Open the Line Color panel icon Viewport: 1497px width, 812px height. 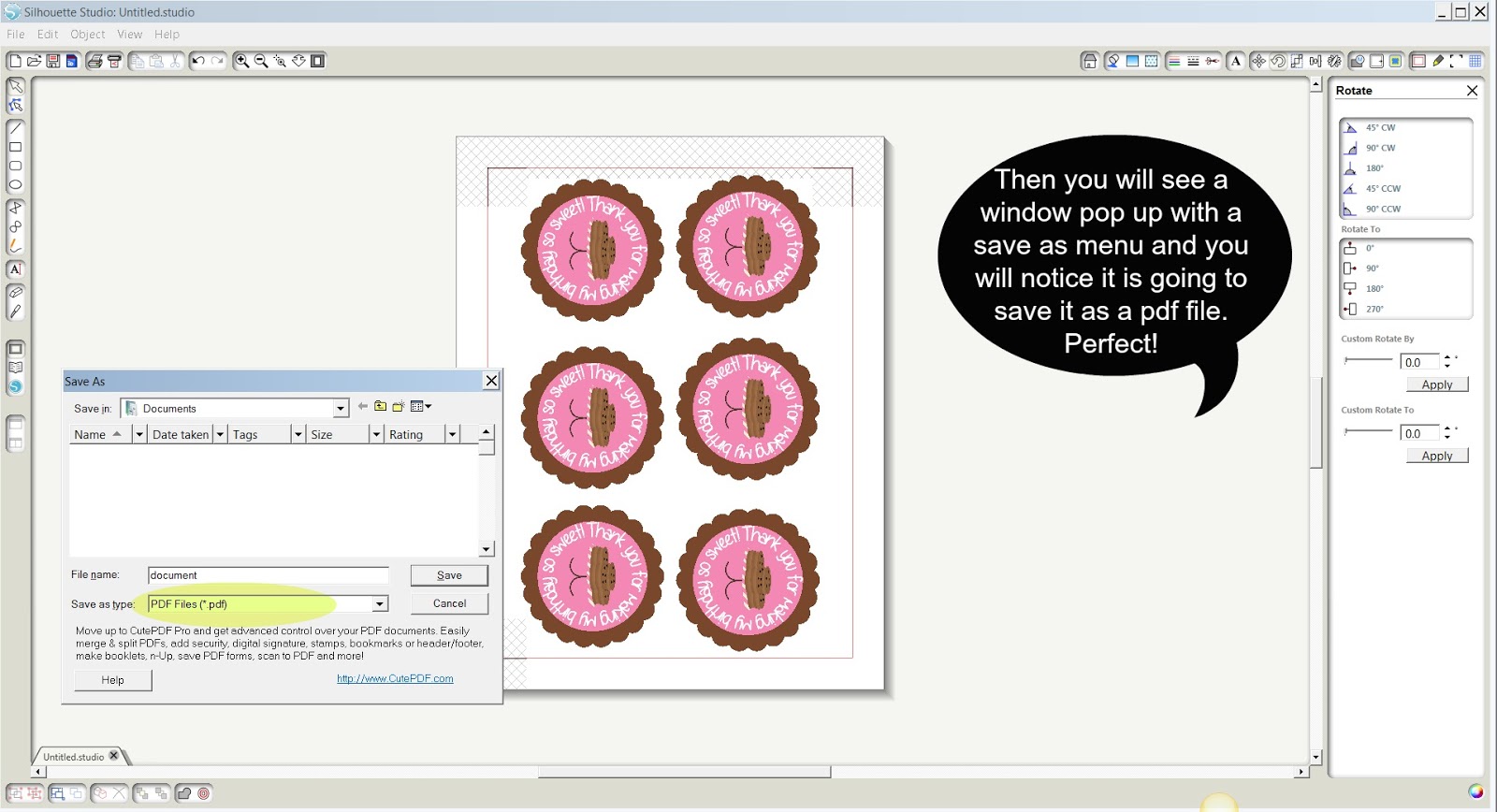[1174, 61]
